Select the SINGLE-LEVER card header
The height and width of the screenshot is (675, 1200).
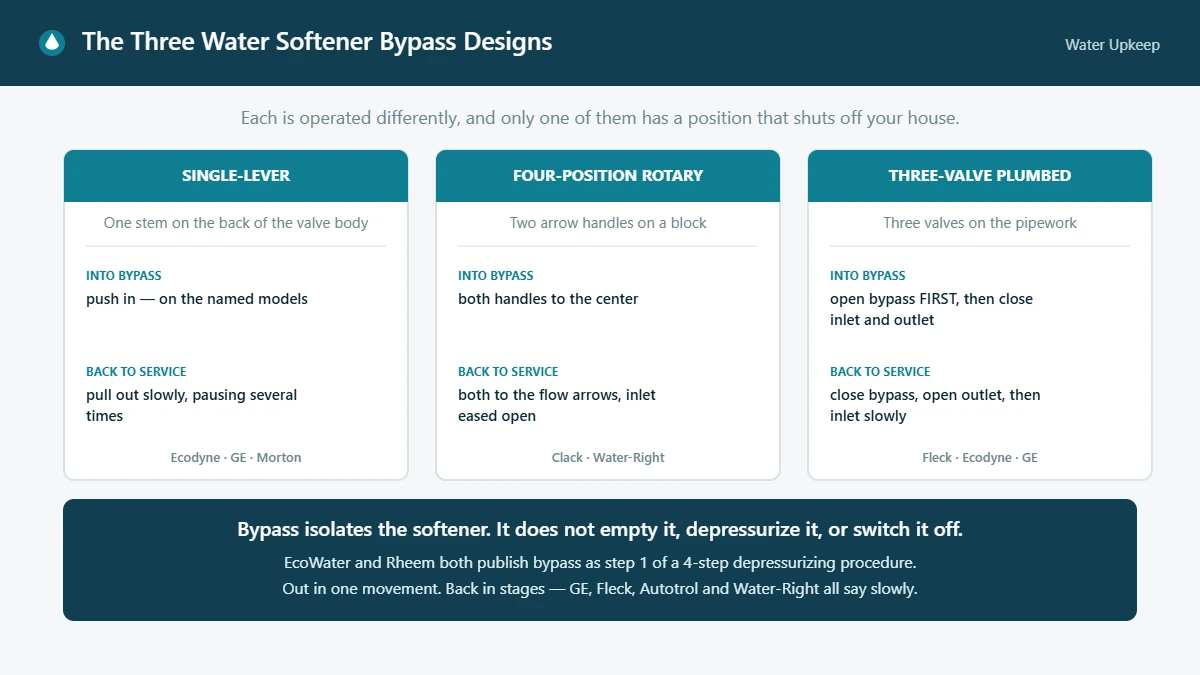pyautogui.click(x=236, y=176)
